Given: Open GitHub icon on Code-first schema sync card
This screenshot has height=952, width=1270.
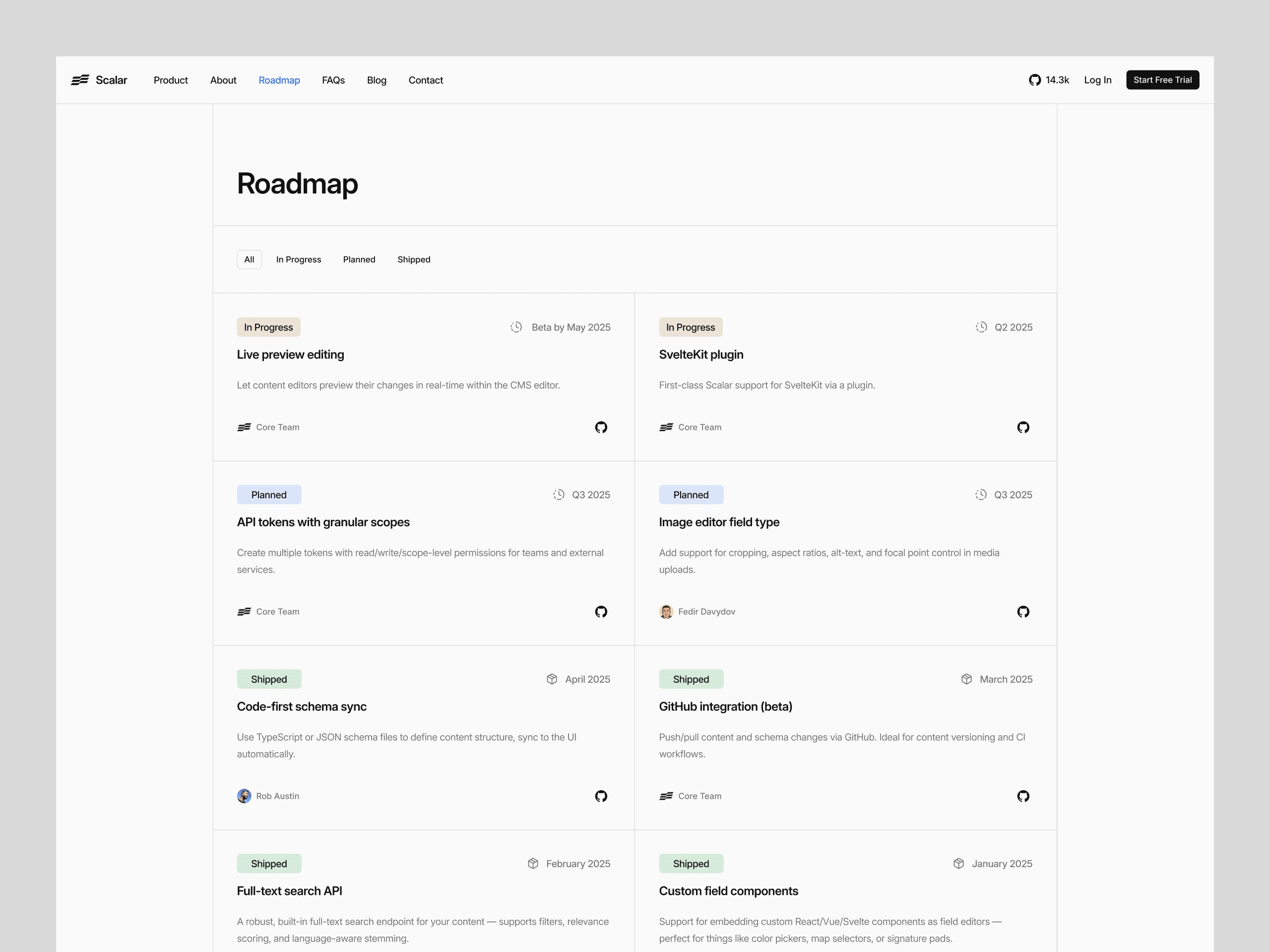Looking at the screenshot, I should coord(601,795).
